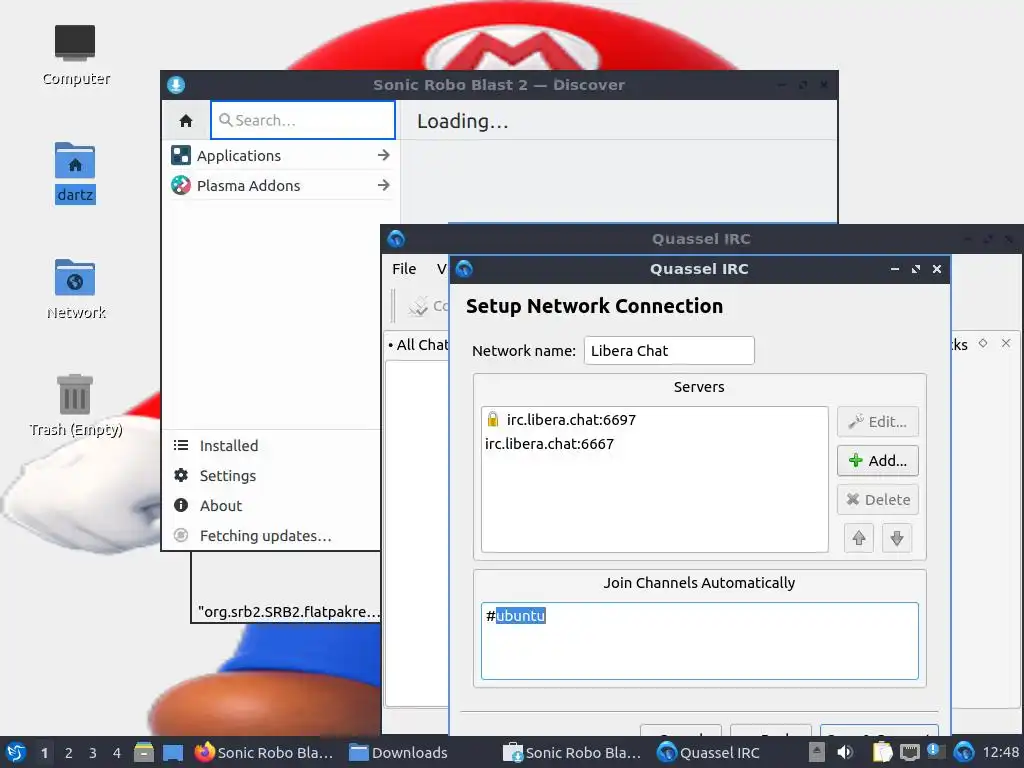This screenshot has height=768, width=1024.
Task: Select server irc.libera.chat:6697
Action: pyautogui.click(x=654, y=419)
